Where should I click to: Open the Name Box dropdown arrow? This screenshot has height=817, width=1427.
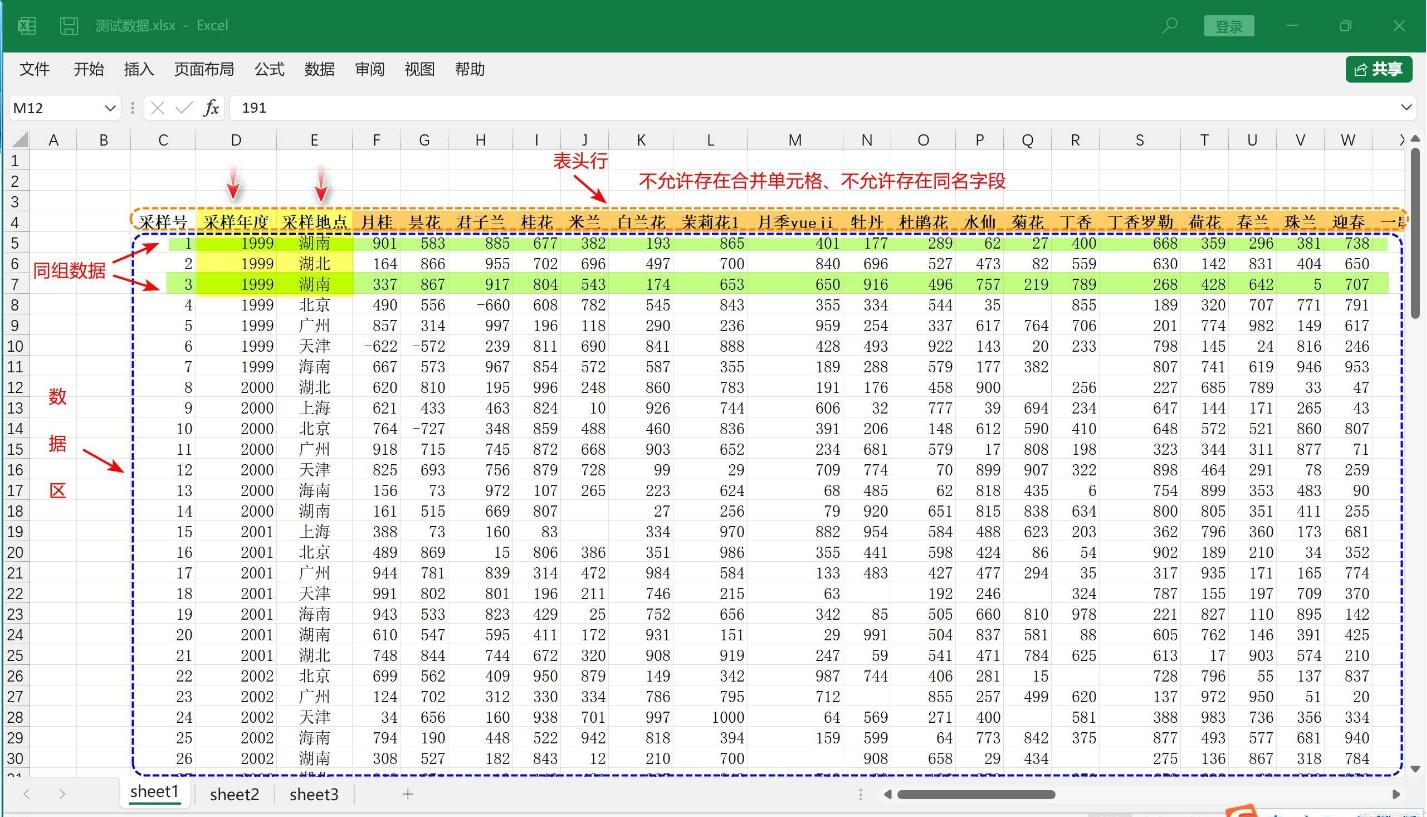click(x=110, y=108)
